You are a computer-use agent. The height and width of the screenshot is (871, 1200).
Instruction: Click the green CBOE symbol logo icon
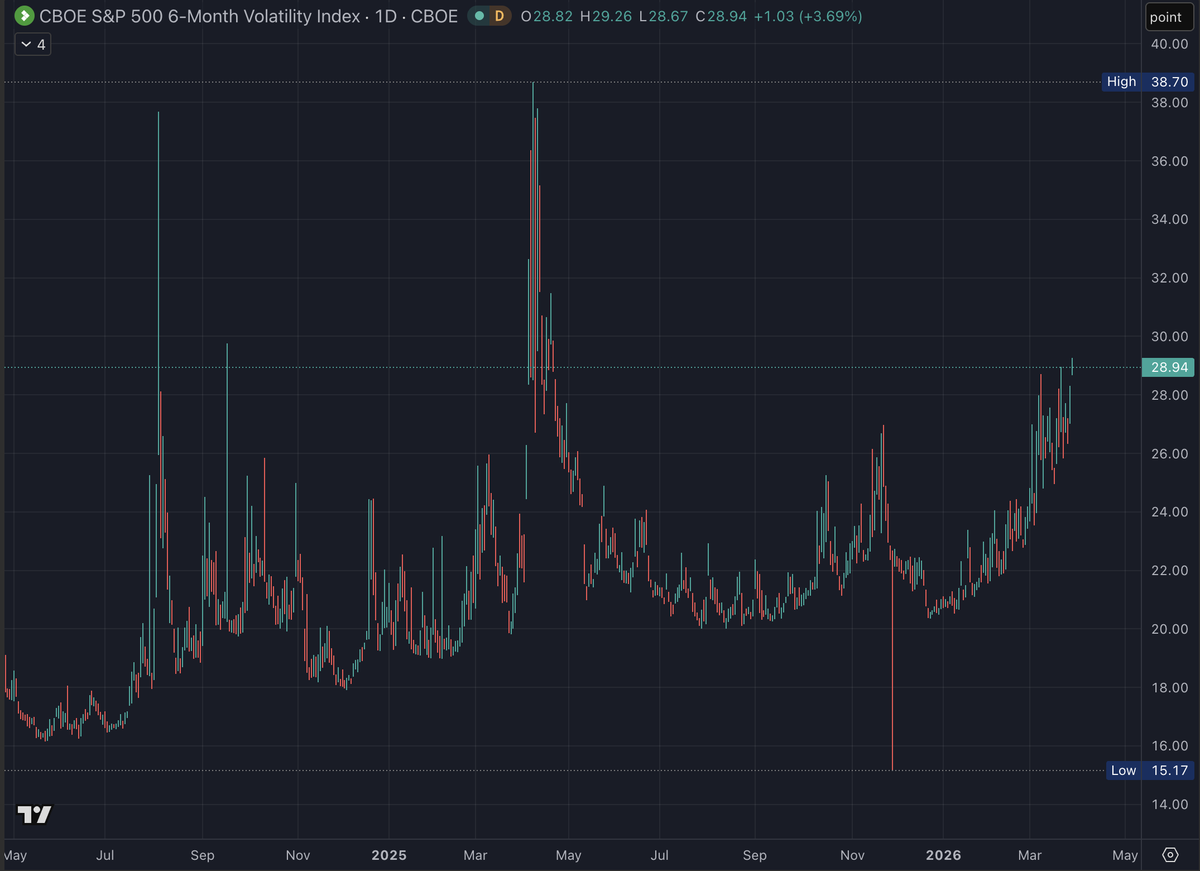point(24,16)
